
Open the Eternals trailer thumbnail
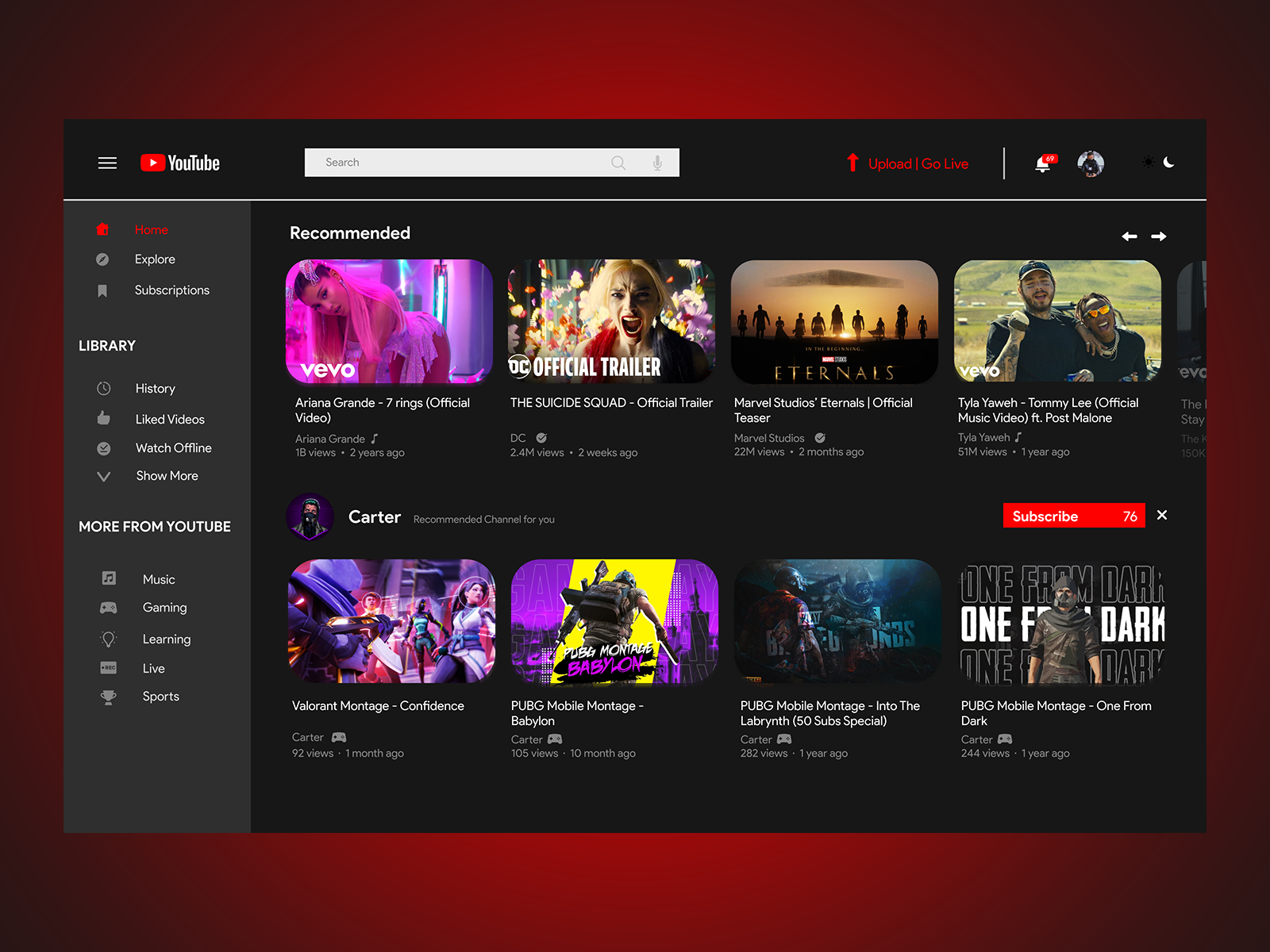(834, 321)
